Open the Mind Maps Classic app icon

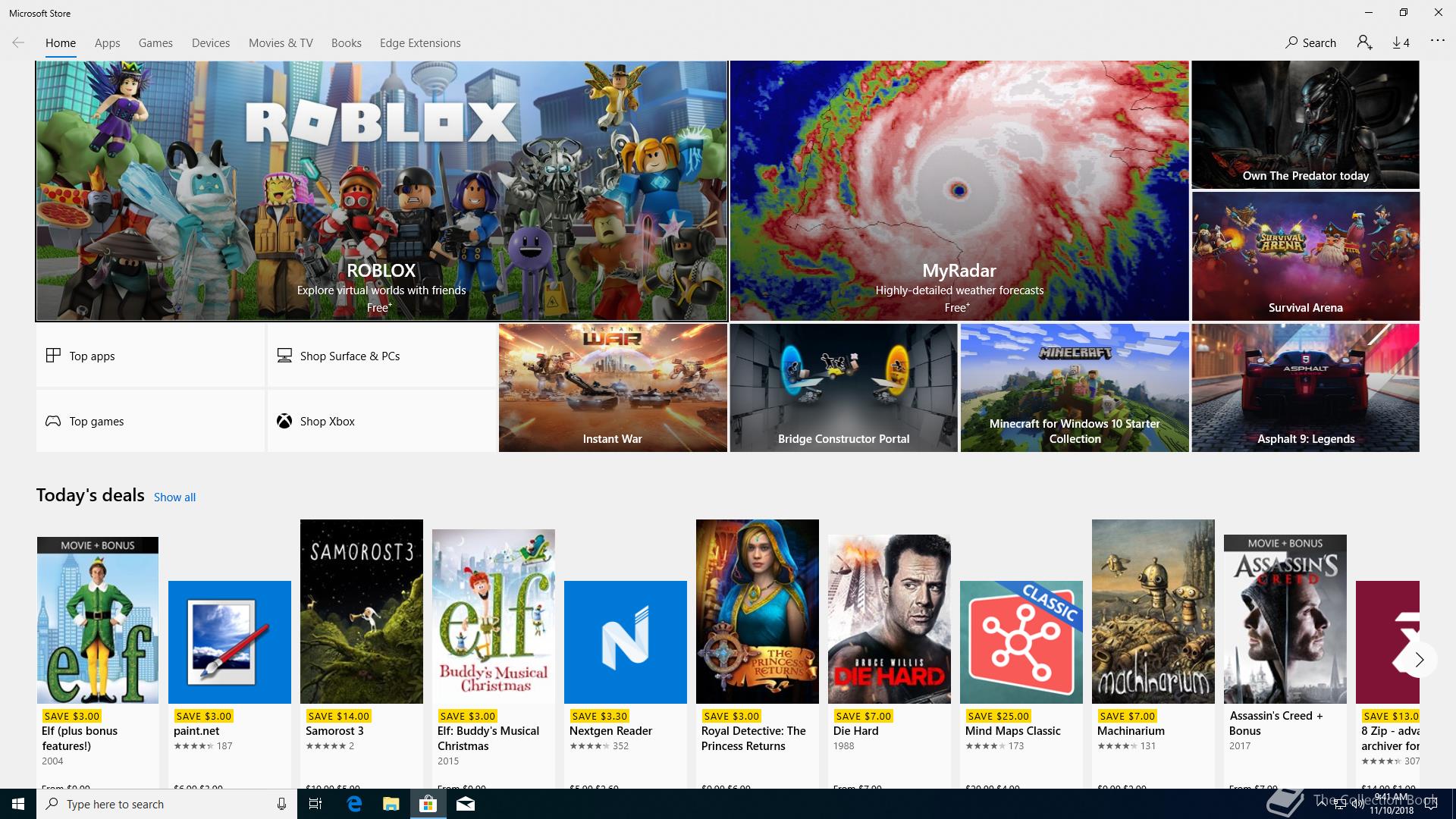pos(1021,642)
